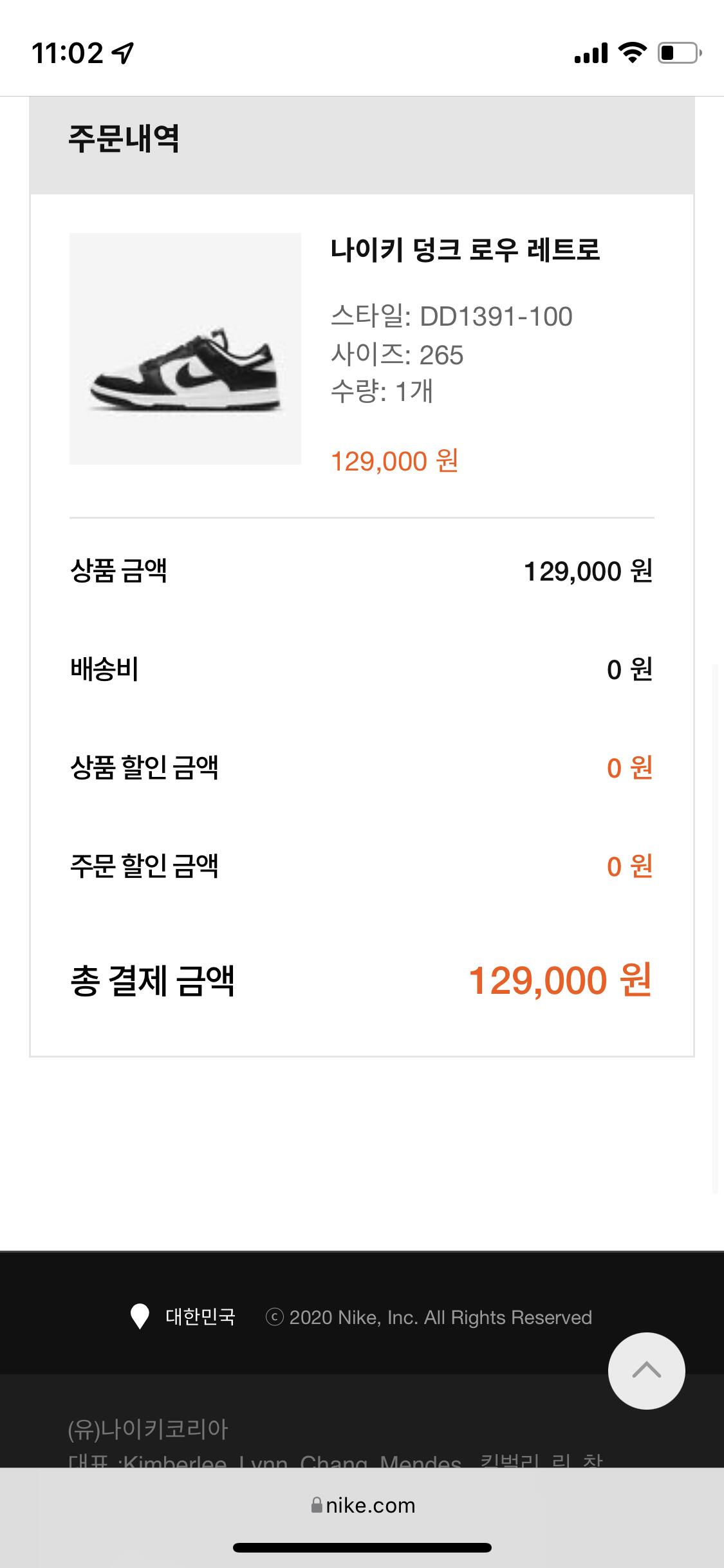Tap the scroll-to-top arrow button
The height and width of the screenshot is (1568, 724).
tap(646, 1370)
